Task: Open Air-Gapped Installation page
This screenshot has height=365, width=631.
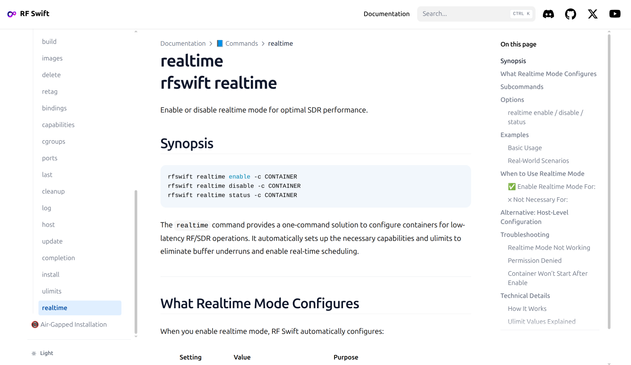Action: 74,324
